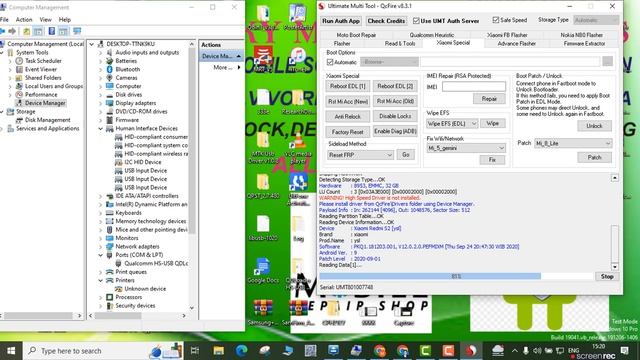The height and width of the screenshot is (360, 640).
Task: Open the Patch Mi_8_Lite dropdown
Action: click(x=573, y=143)
